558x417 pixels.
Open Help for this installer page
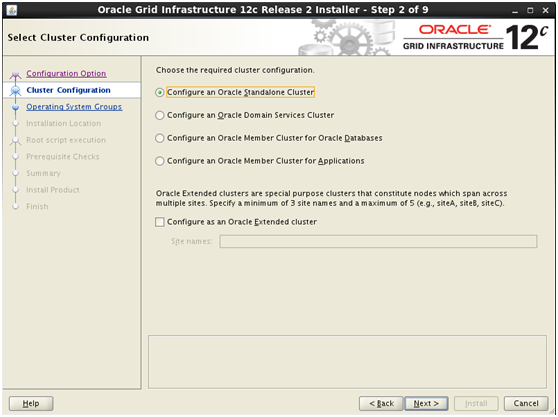tap(31, 403)
